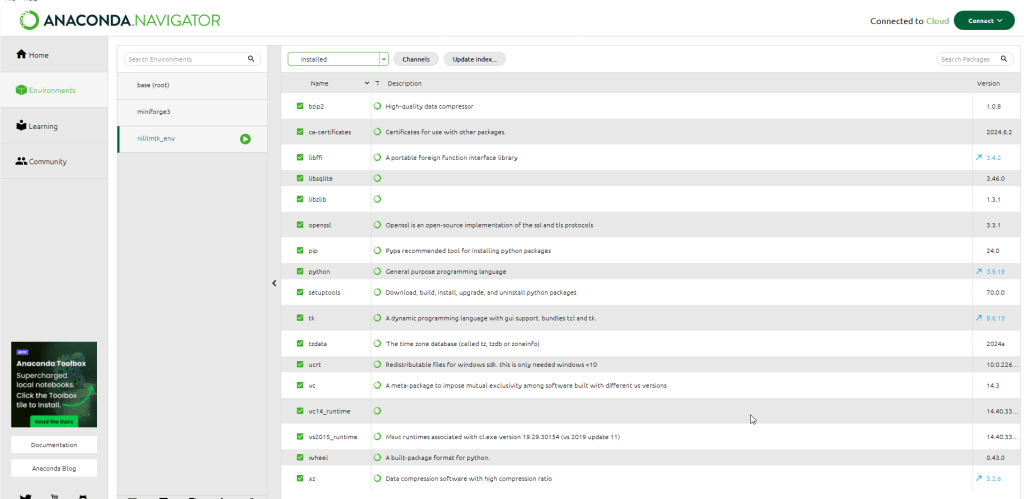1024x499 pixels.
Task: Toggle the setuptools package checkbox
Action: [300, 293]
